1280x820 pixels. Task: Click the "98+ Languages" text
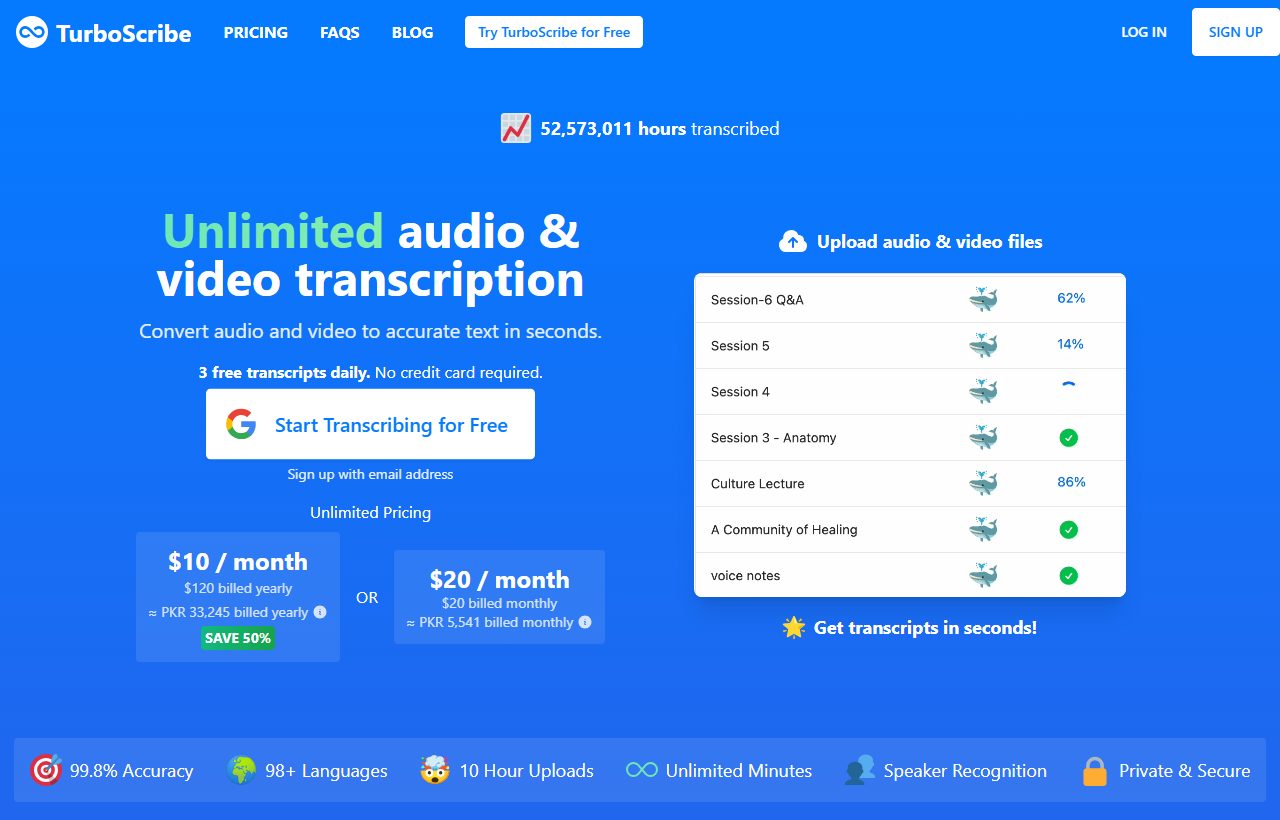point(326,771)
